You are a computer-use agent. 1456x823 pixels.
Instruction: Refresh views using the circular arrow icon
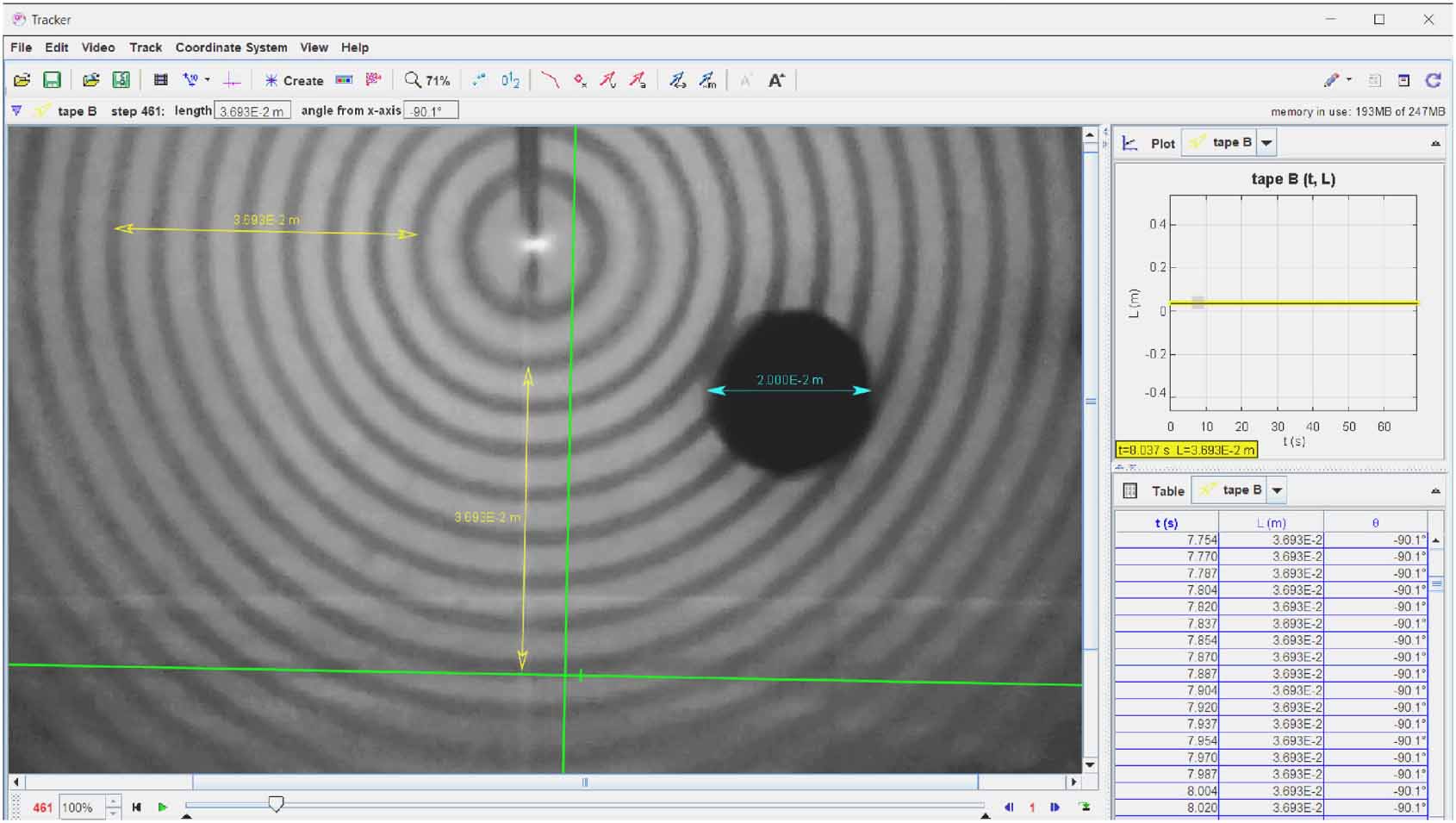point(1433,79)
